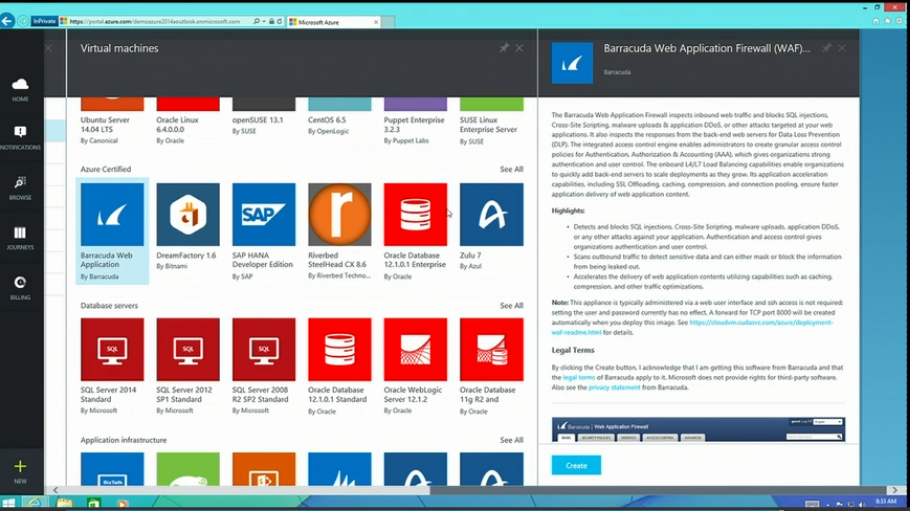Open the Windows Start button
This screenshot has height=514, width=910.
9,503
